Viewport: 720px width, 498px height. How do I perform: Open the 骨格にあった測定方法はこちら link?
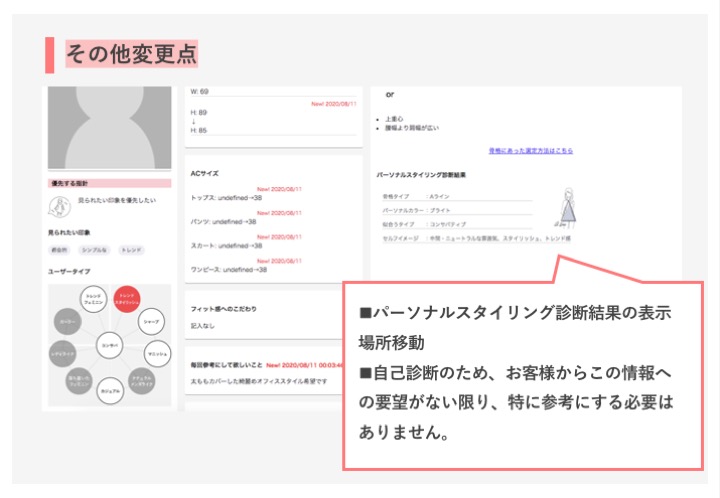click(531, 150)
